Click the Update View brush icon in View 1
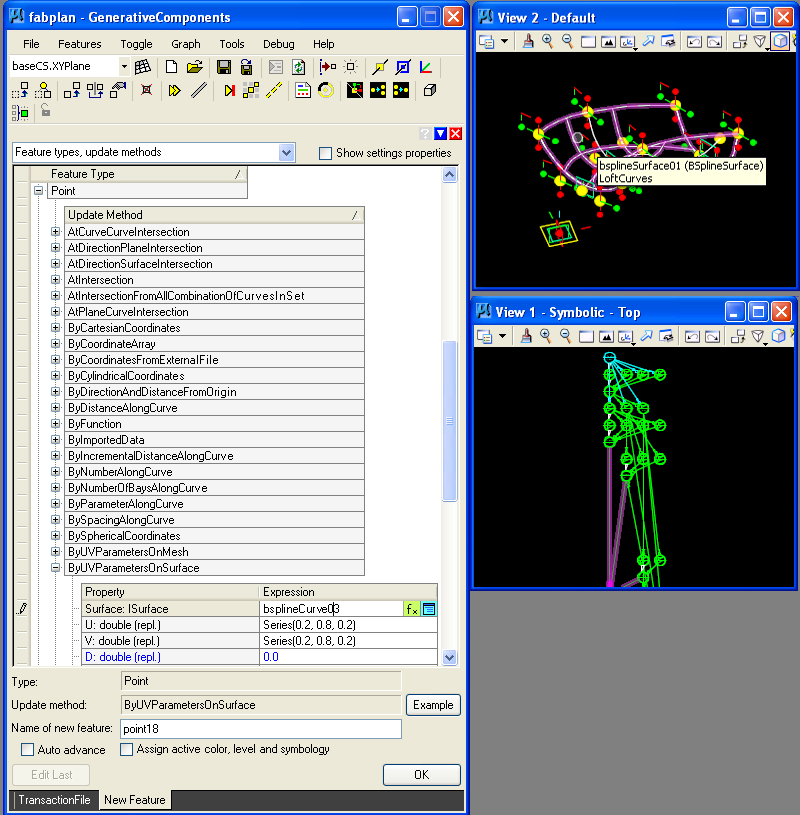Image resolution: width=800 pixels, height=815 pixels. pos(526,336)
